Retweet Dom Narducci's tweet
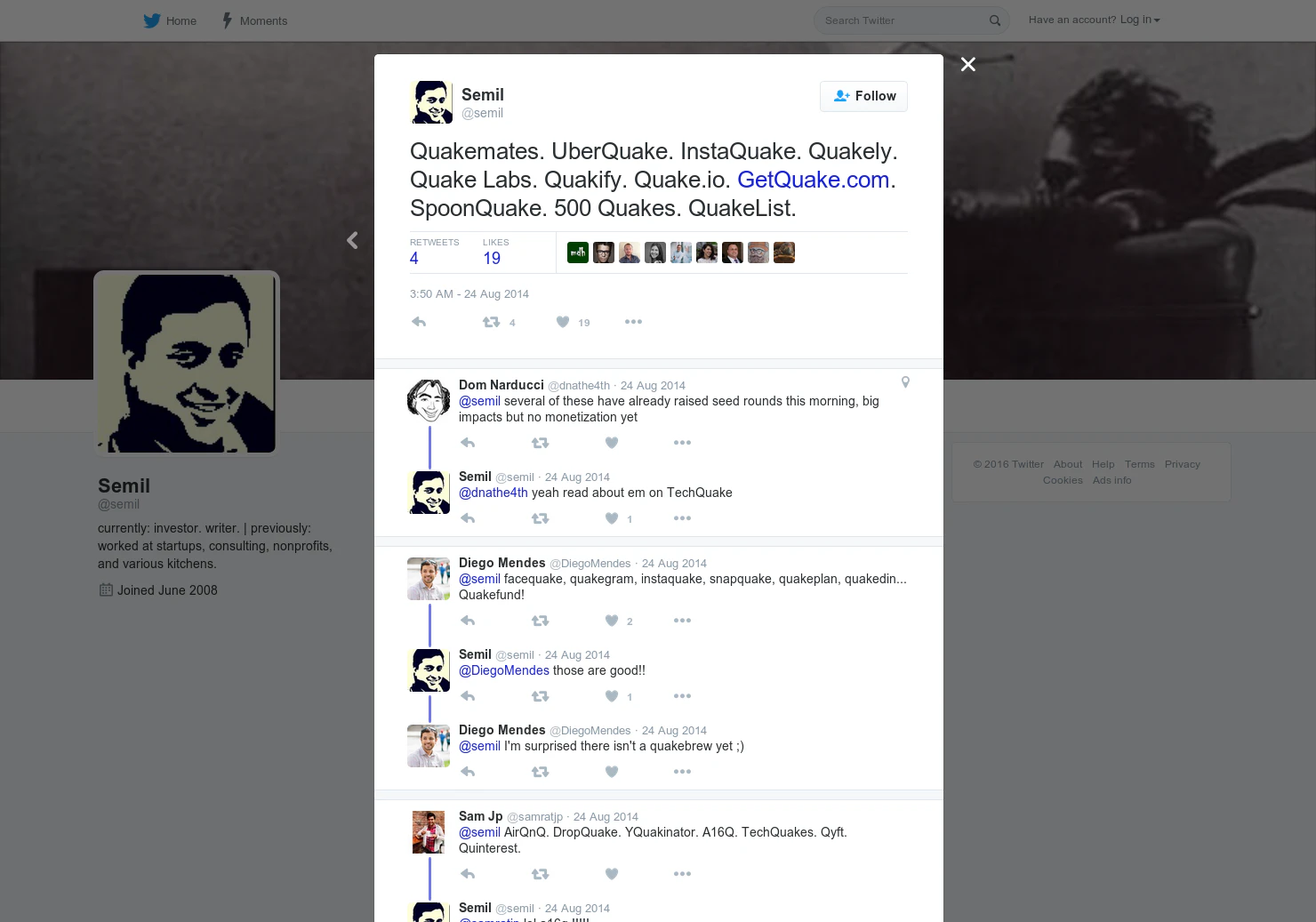Image resolution: width=1316 pixels, height=922 pixels. pos(540,443)
